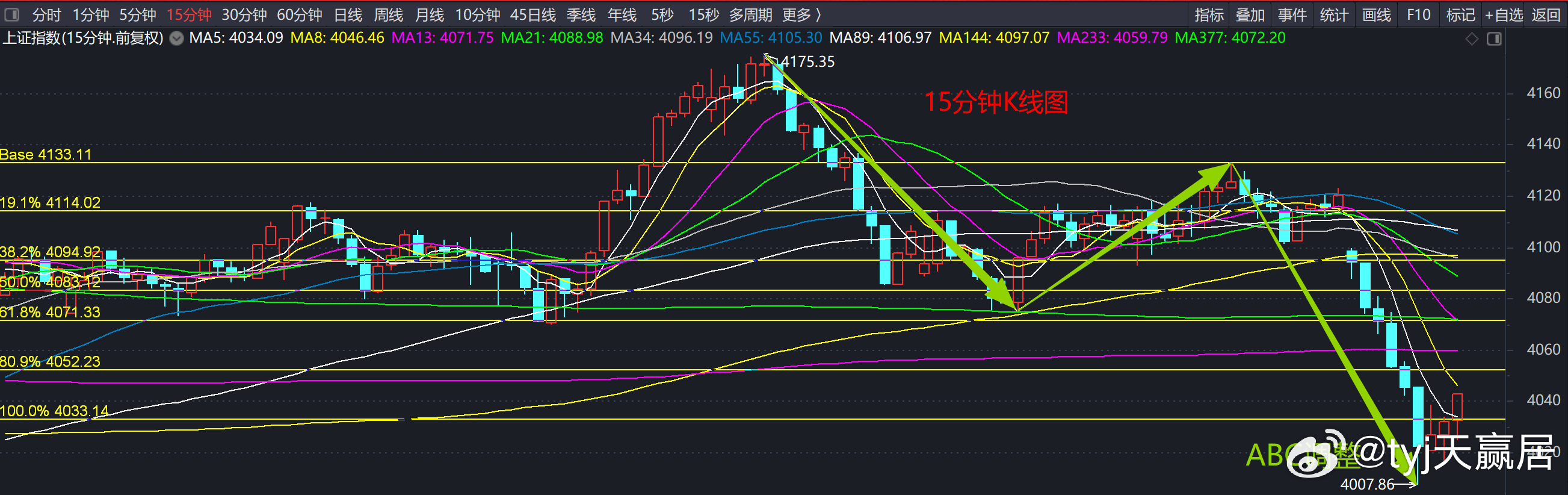Click the 上证指数(15分钟.前复权) title
1568x495 pixels.
[x=84, y=38]
